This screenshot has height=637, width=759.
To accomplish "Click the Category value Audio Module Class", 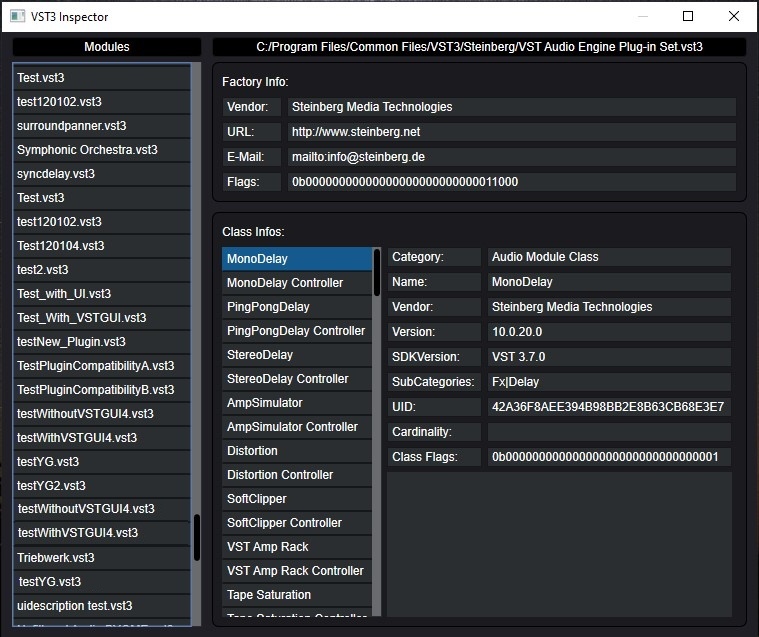I will [609, 257].
